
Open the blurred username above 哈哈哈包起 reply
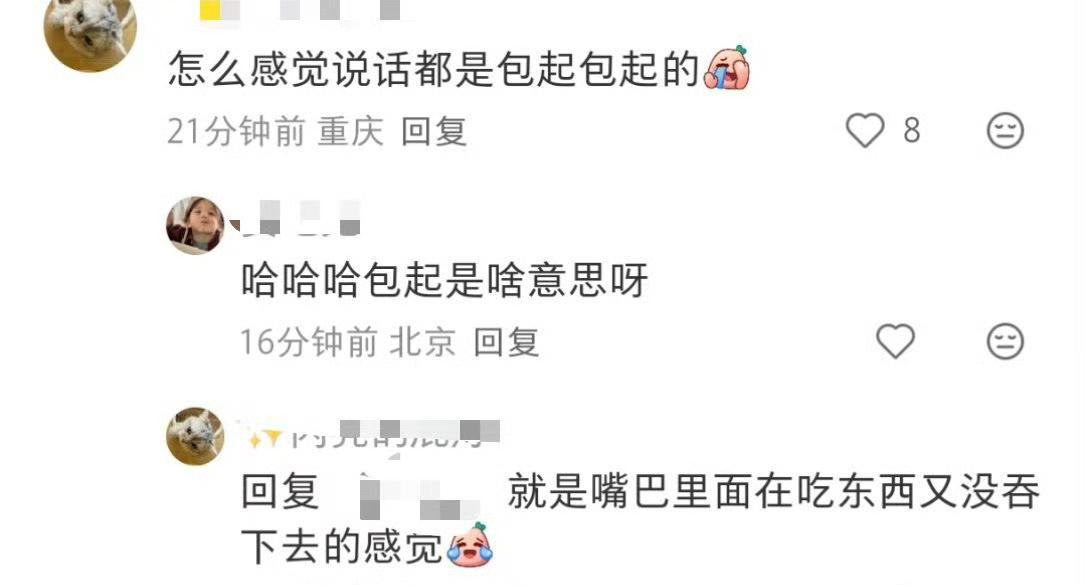(296, 218)
